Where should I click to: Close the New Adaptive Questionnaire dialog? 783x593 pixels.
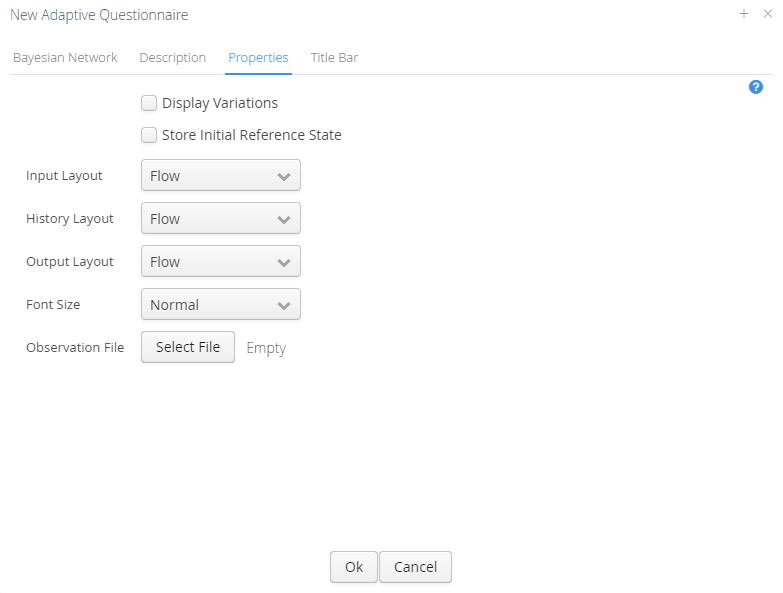pyautogui.click(x=768, y=14)
